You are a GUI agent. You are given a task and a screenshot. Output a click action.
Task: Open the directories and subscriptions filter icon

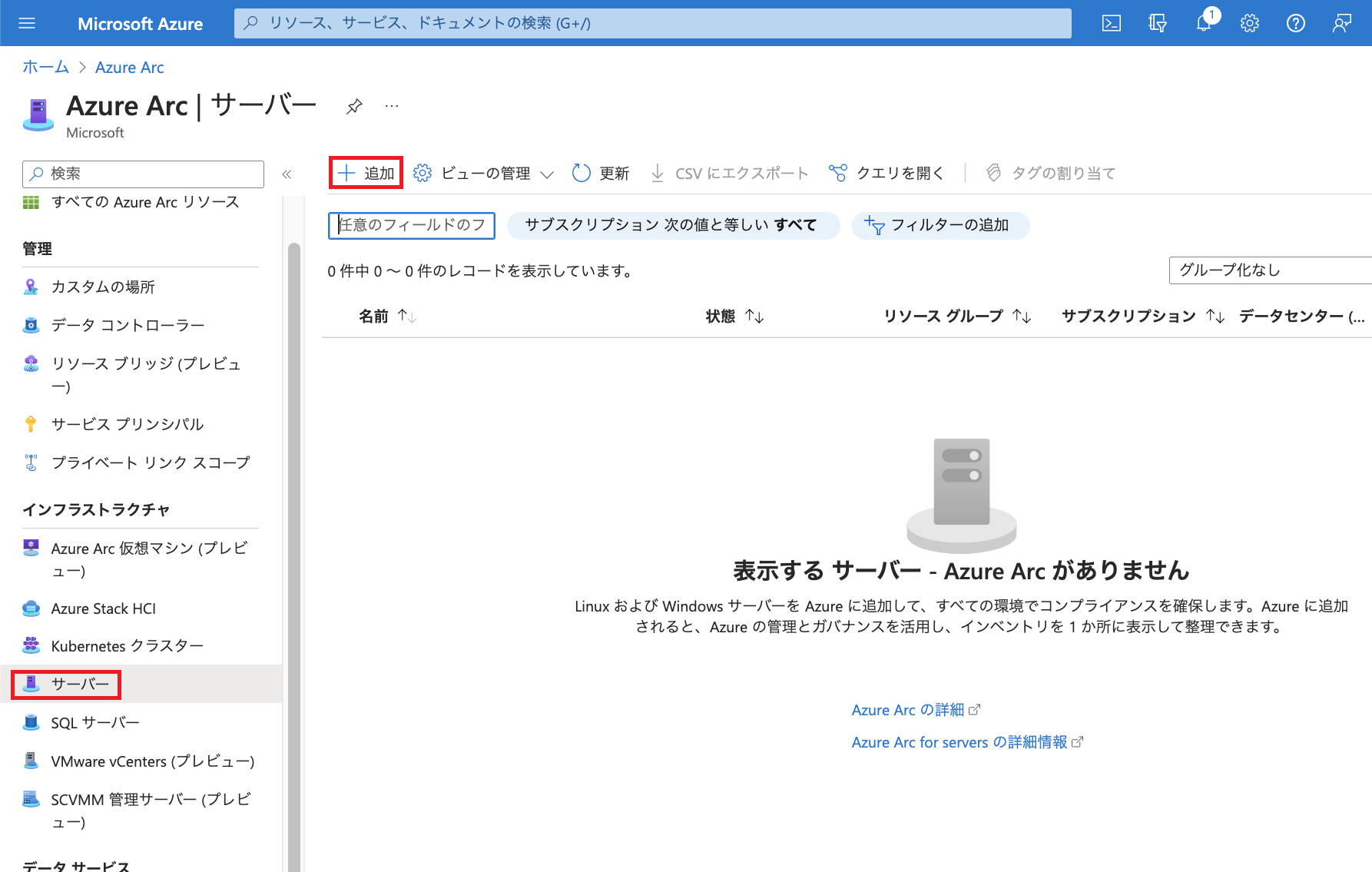[x=1158, y=23]
